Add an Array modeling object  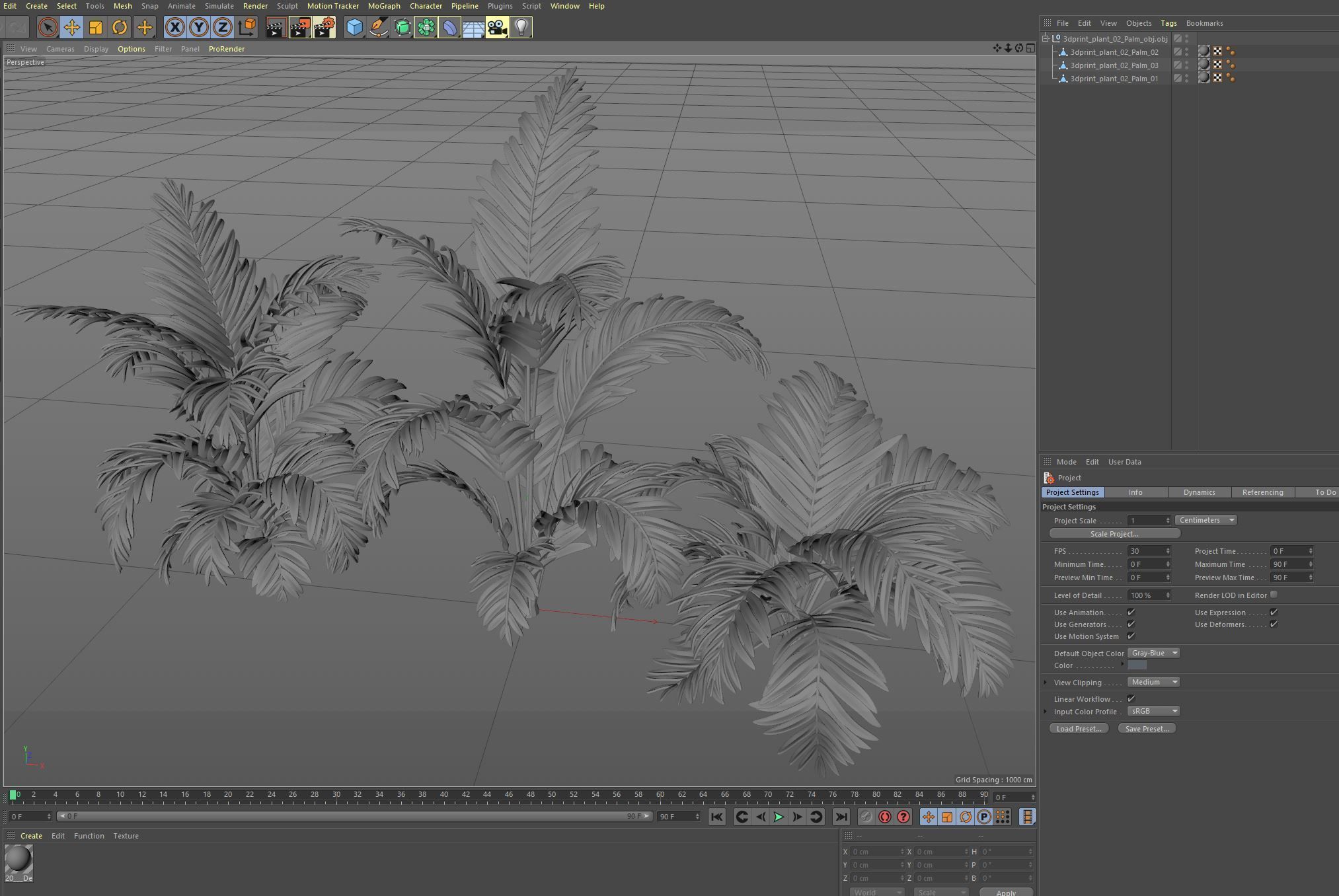point(426,27)
